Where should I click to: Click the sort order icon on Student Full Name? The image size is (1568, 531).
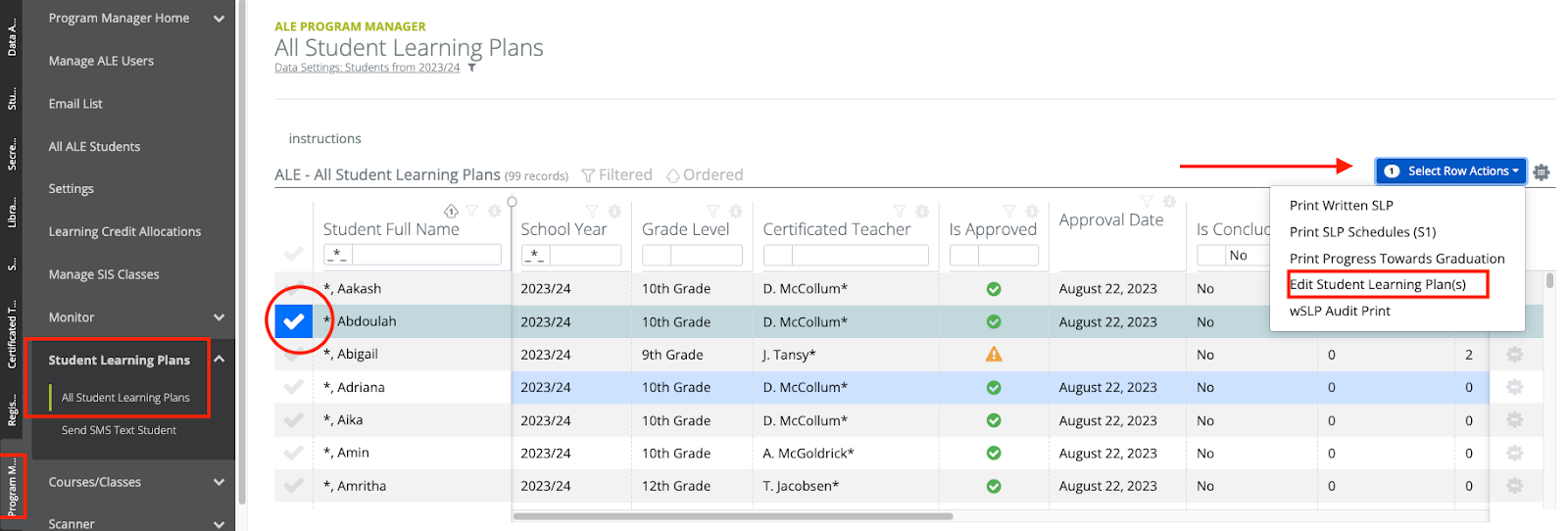[x=451, y=211]
